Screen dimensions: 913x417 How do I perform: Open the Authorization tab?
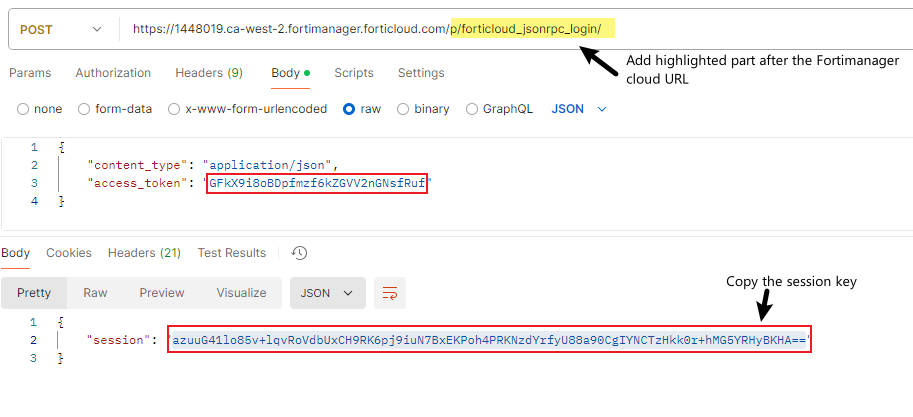pos(113,73)
